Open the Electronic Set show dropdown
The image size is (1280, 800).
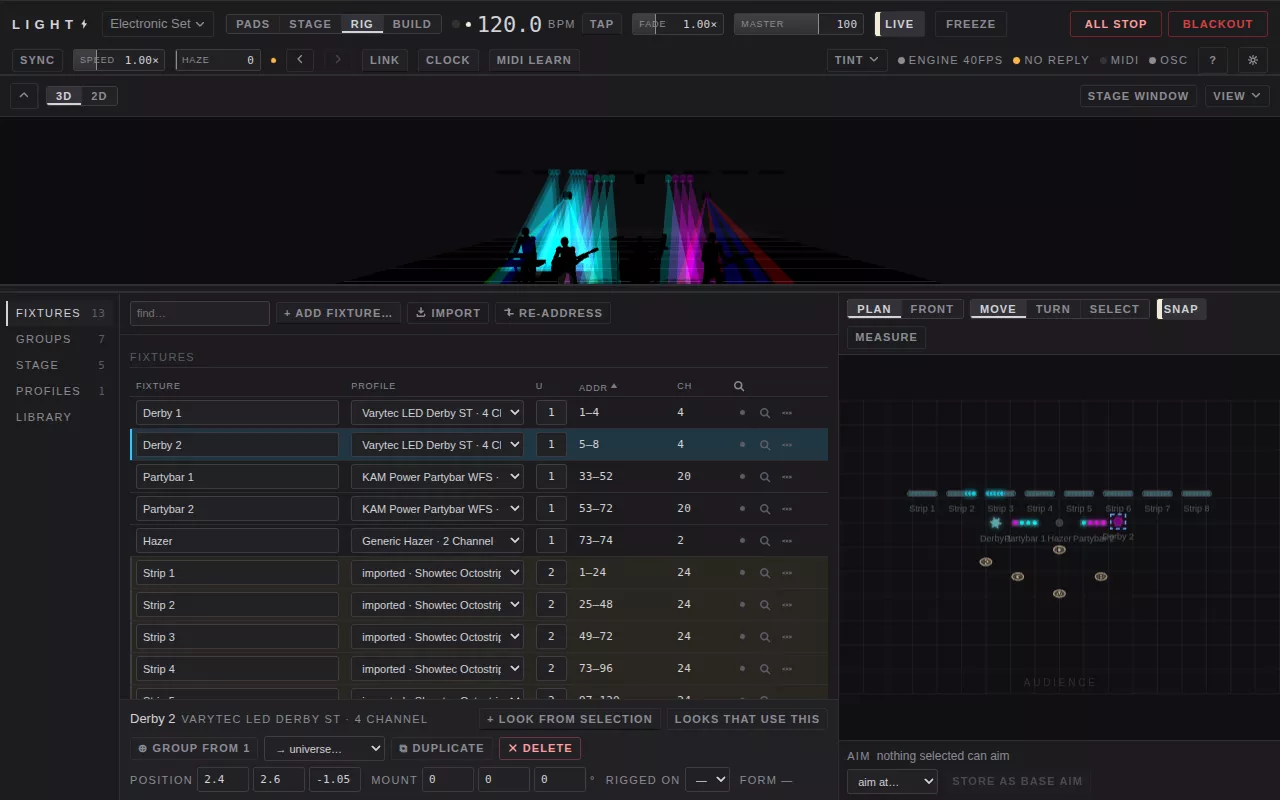(158, 24)
